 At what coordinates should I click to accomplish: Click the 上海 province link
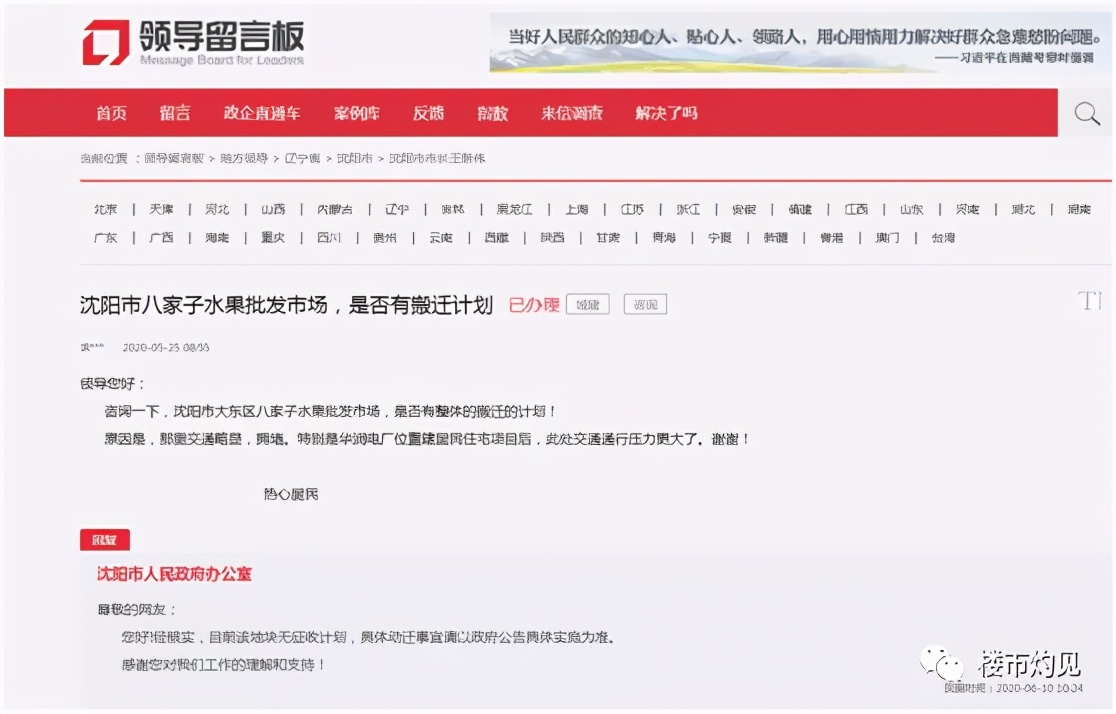coord(577,209)
